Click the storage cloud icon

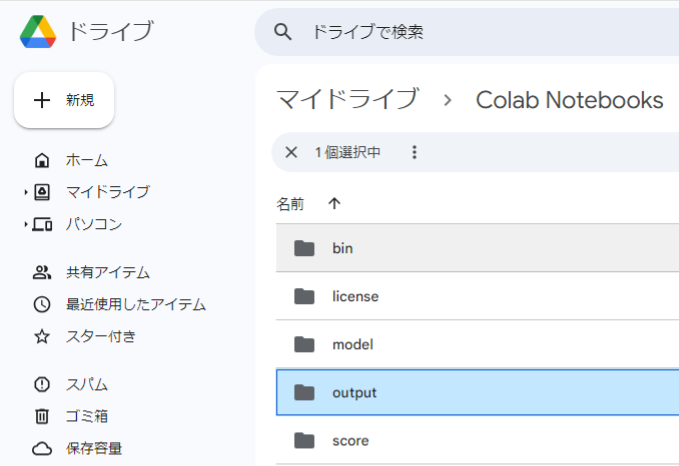(42, 449)
